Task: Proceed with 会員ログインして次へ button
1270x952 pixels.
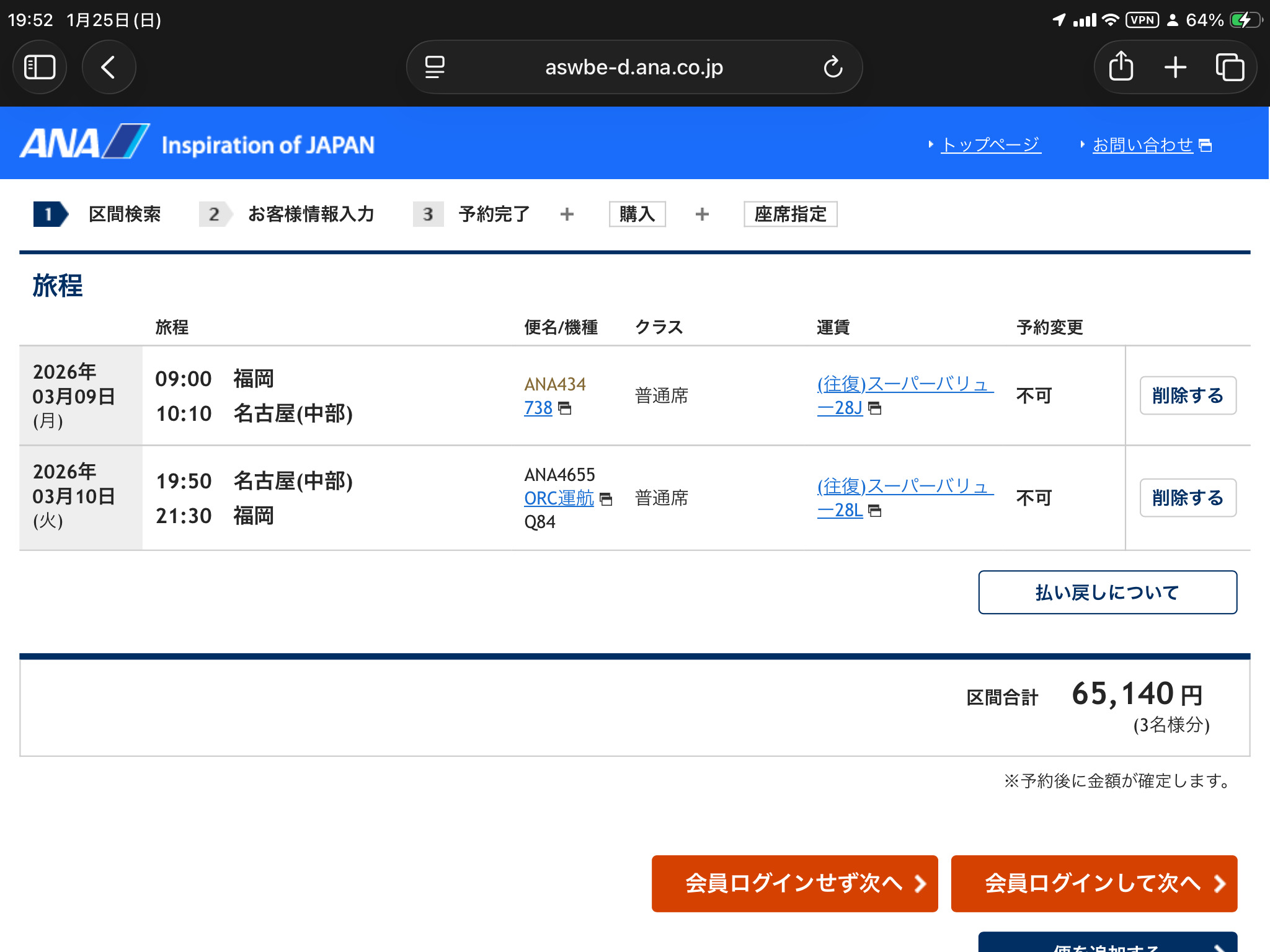Action: click(x=1093, y=883)
